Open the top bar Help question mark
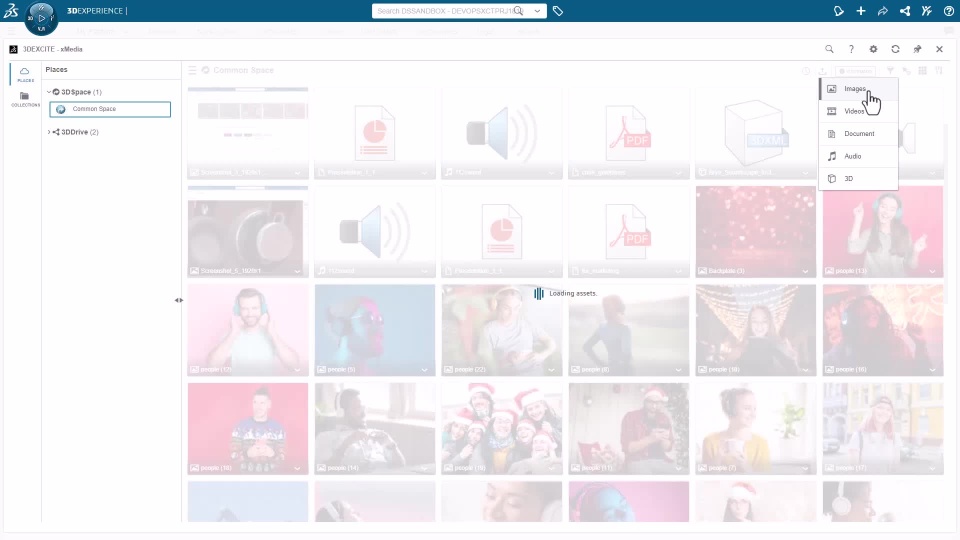Viewport: 960px width, 540px height. [948, 11]
